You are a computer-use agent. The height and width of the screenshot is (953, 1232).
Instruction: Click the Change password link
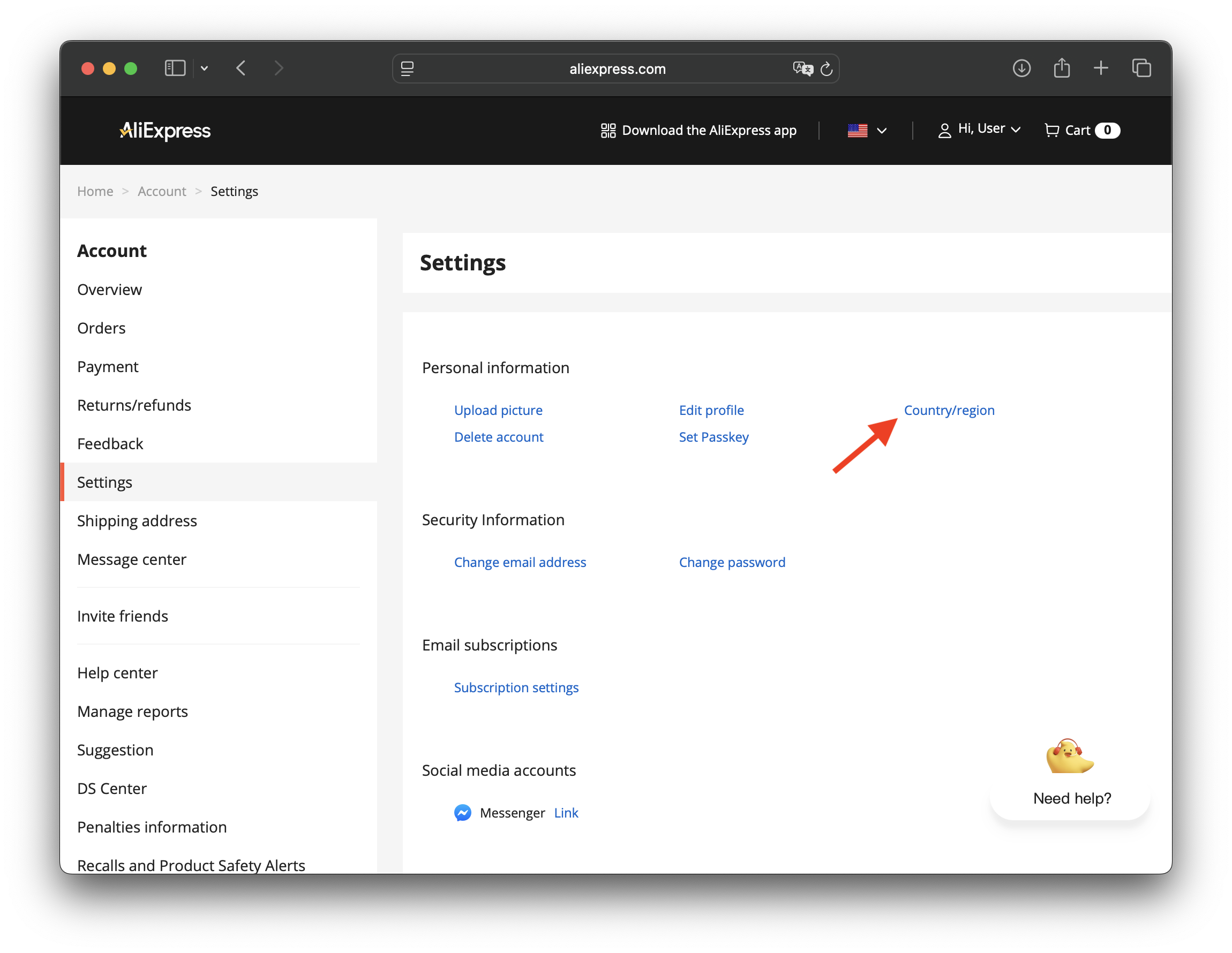pos(732,562)
